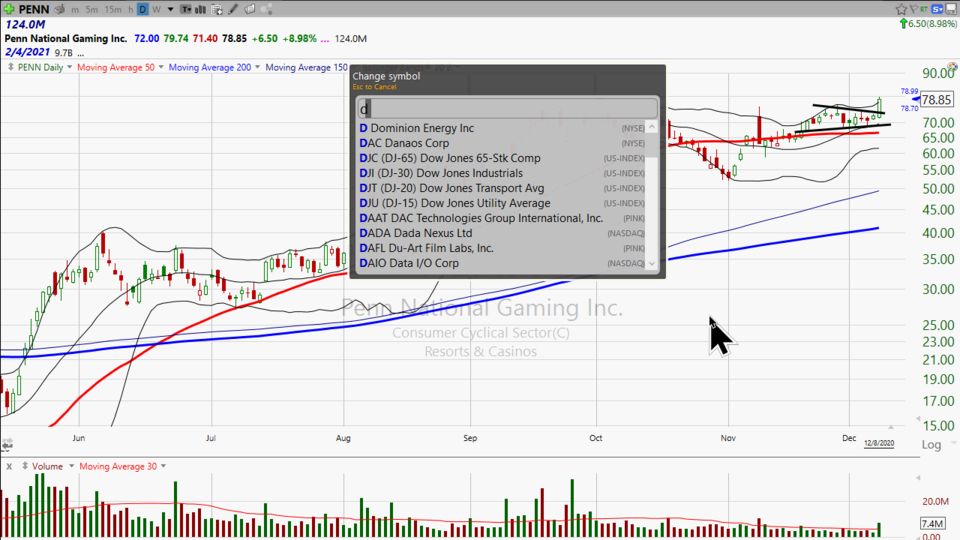Select DJU Dow Jones Utility Average
The height and width of the screenshot is (540, 960).
click(502, 203)
